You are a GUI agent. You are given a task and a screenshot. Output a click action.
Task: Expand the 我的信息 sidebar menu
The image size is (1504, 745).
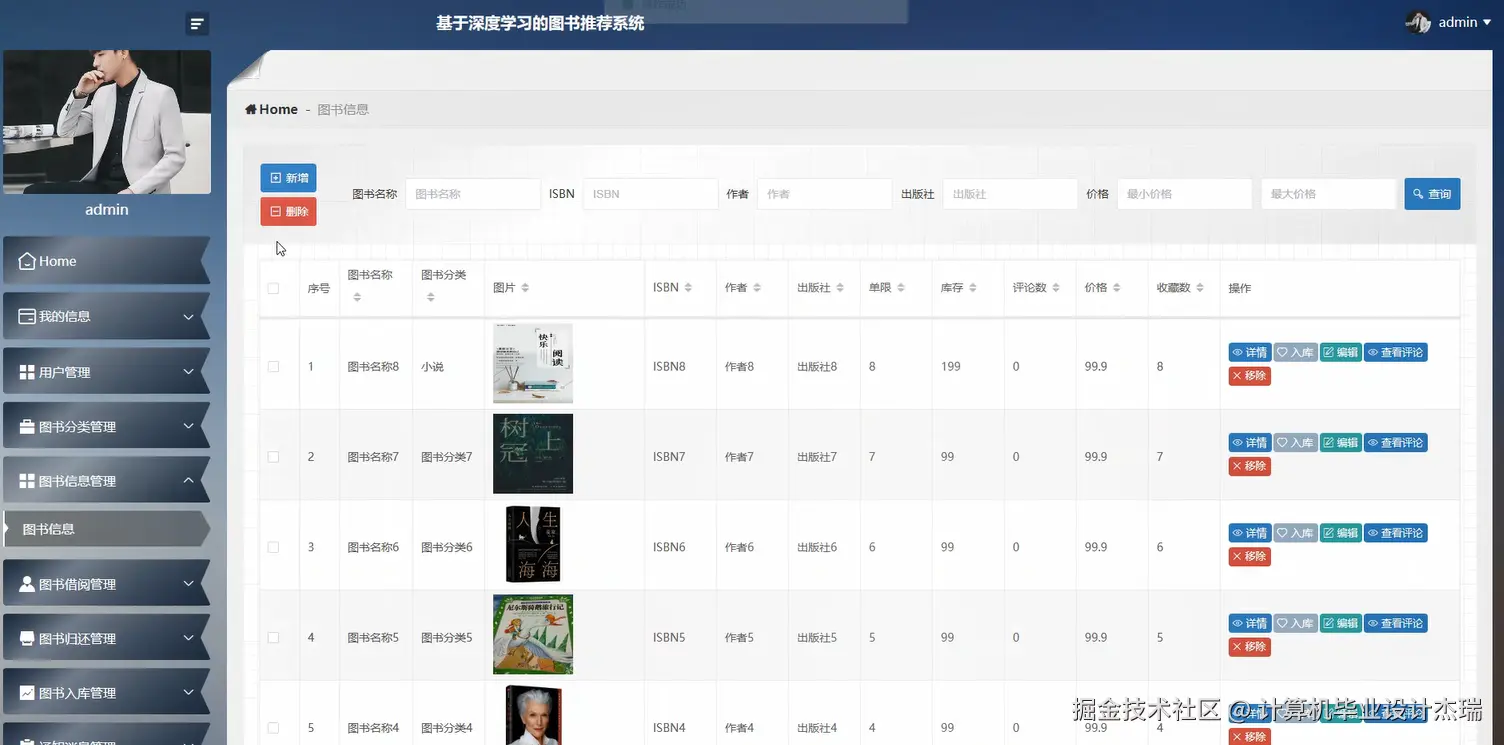[x=106, y=316]
